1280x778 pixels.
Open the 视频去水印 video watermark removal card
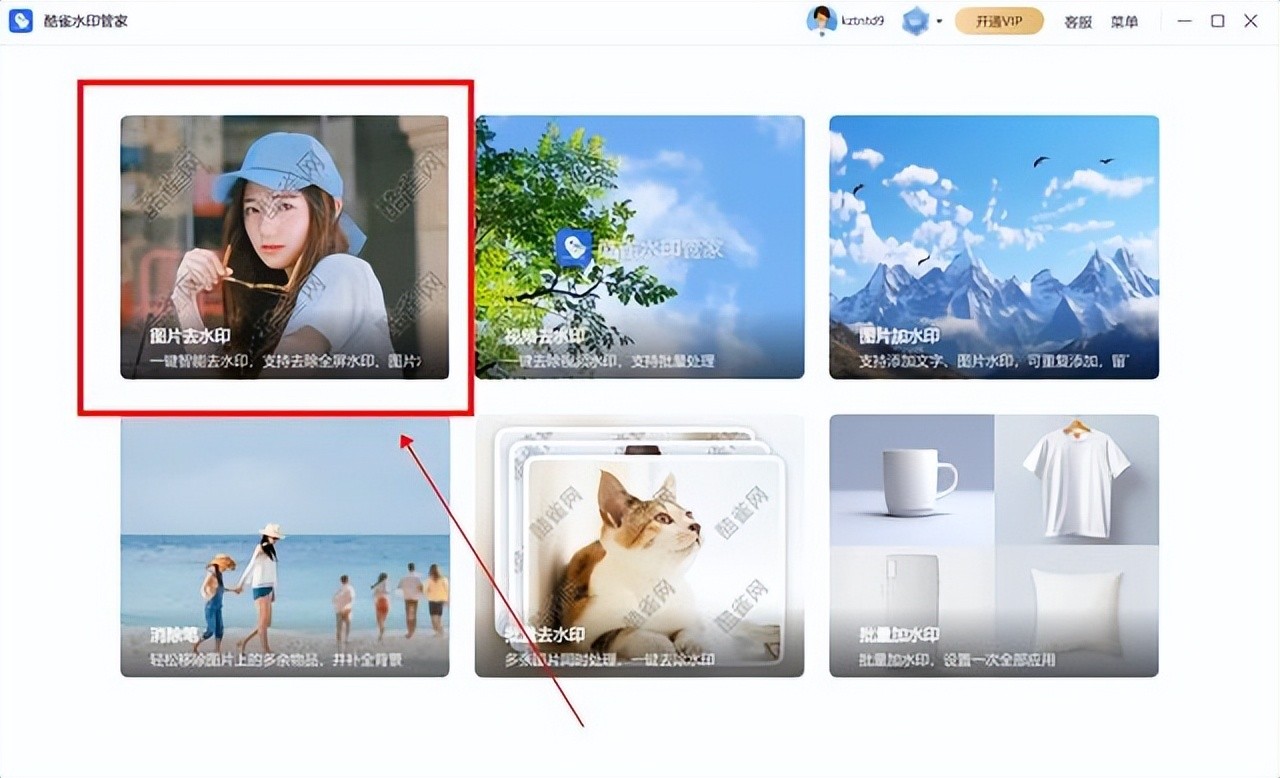[x=639, y=247]
